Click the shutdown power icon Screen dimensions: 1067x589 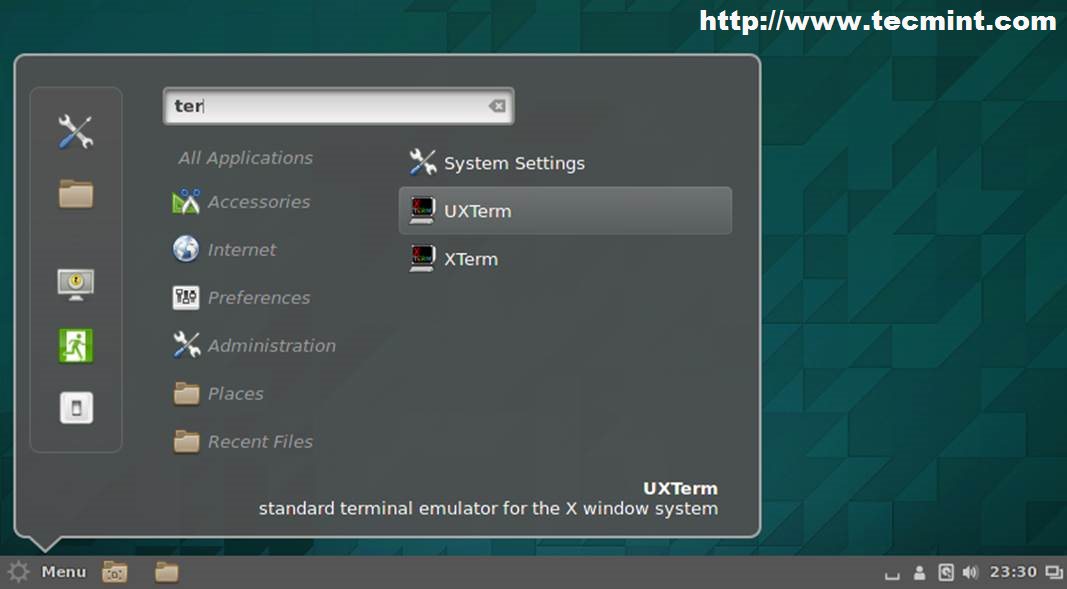coord(76,408)
